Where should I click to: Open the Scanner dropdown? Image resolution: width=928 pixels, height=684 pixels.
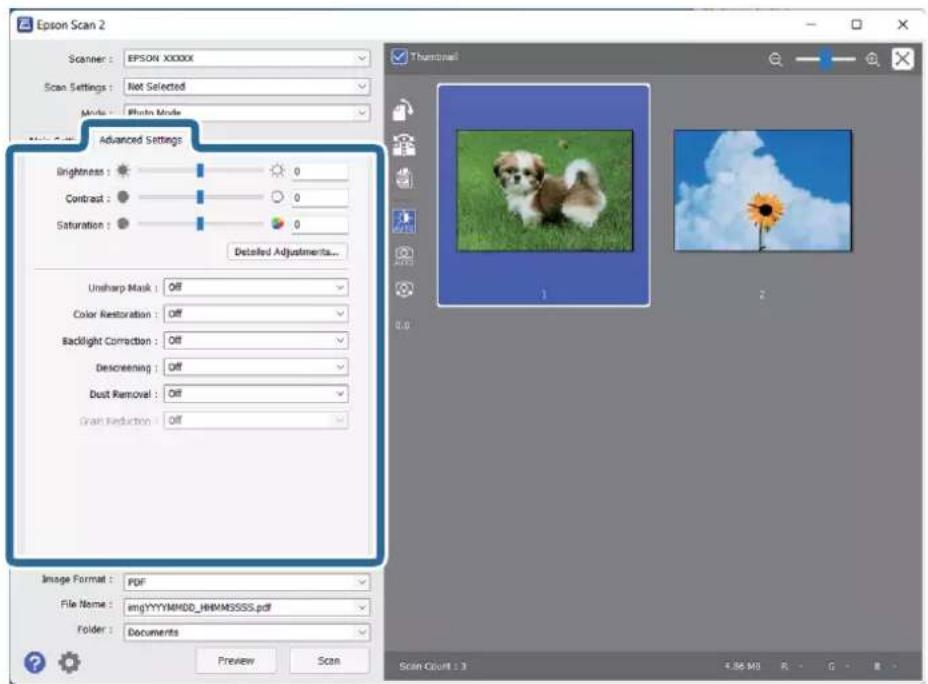[x=246, y=59]
